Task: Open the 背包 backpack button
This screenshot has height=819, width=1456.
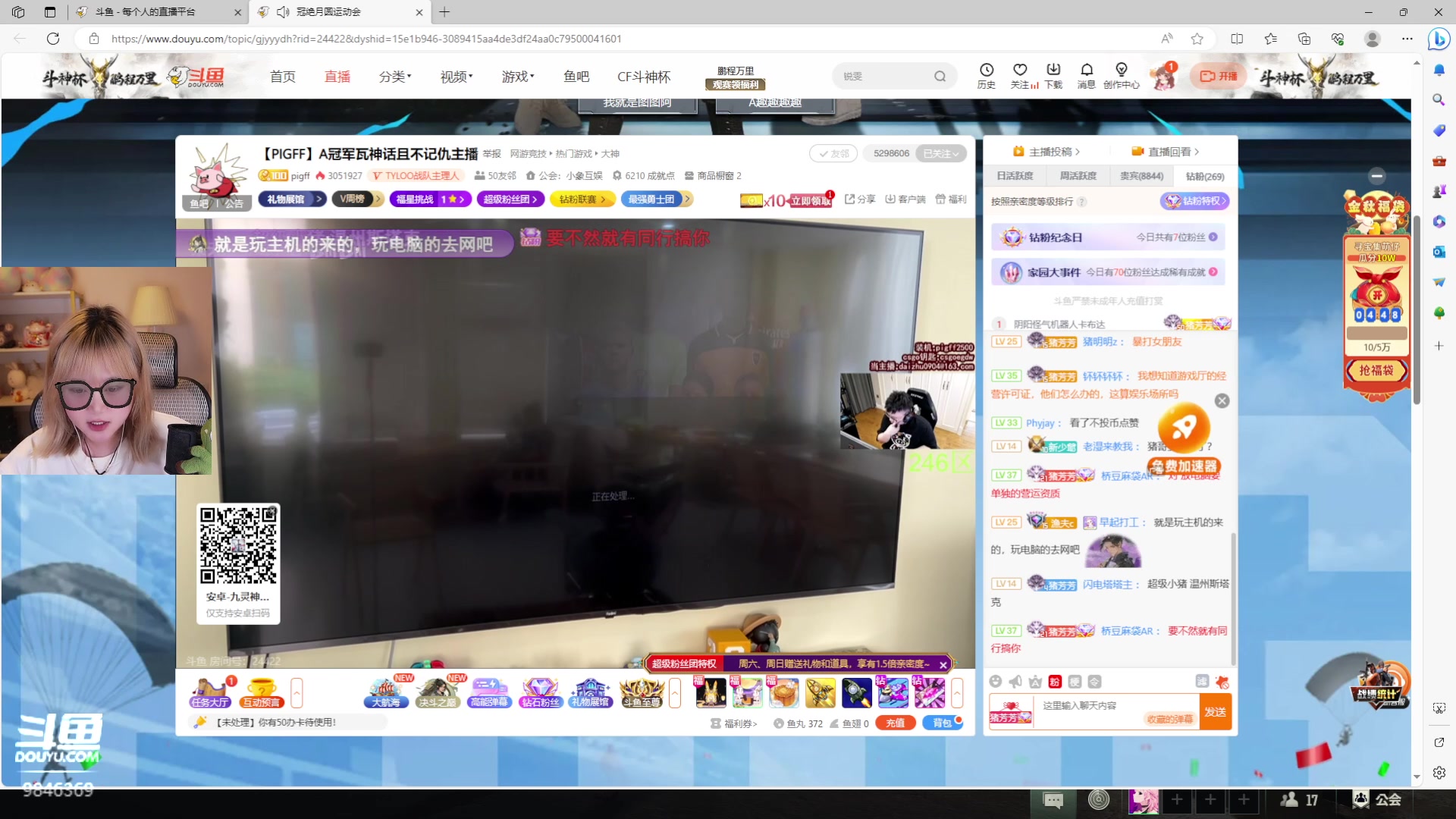Action: pos(942,723)
